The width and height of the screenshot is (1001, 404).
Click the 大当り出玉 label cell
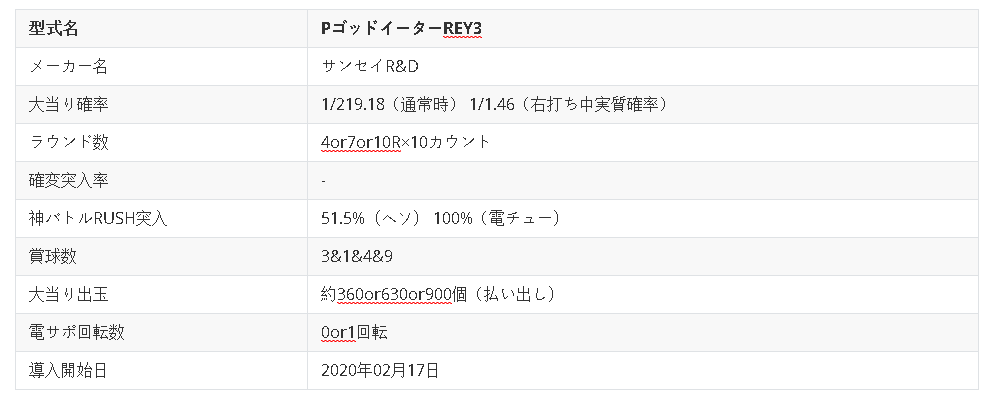click(162, 294)
